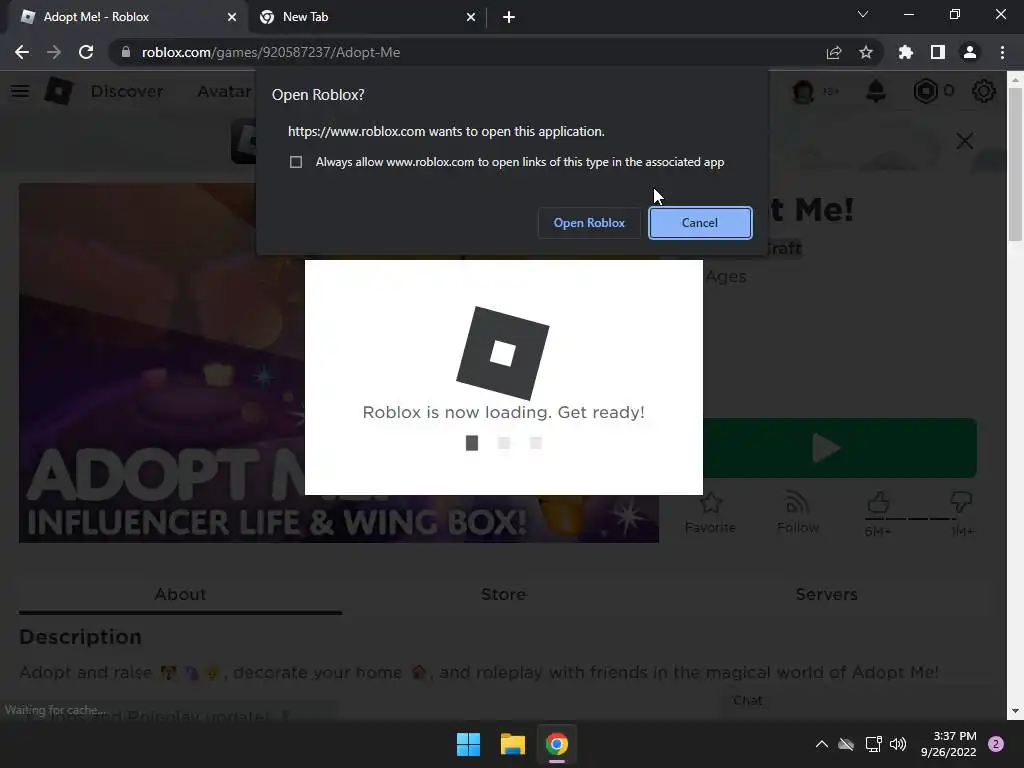Check Always allow www.roblox.com checkbox
The width and height of the screenshot is (1024, 768).
(296, 162)
